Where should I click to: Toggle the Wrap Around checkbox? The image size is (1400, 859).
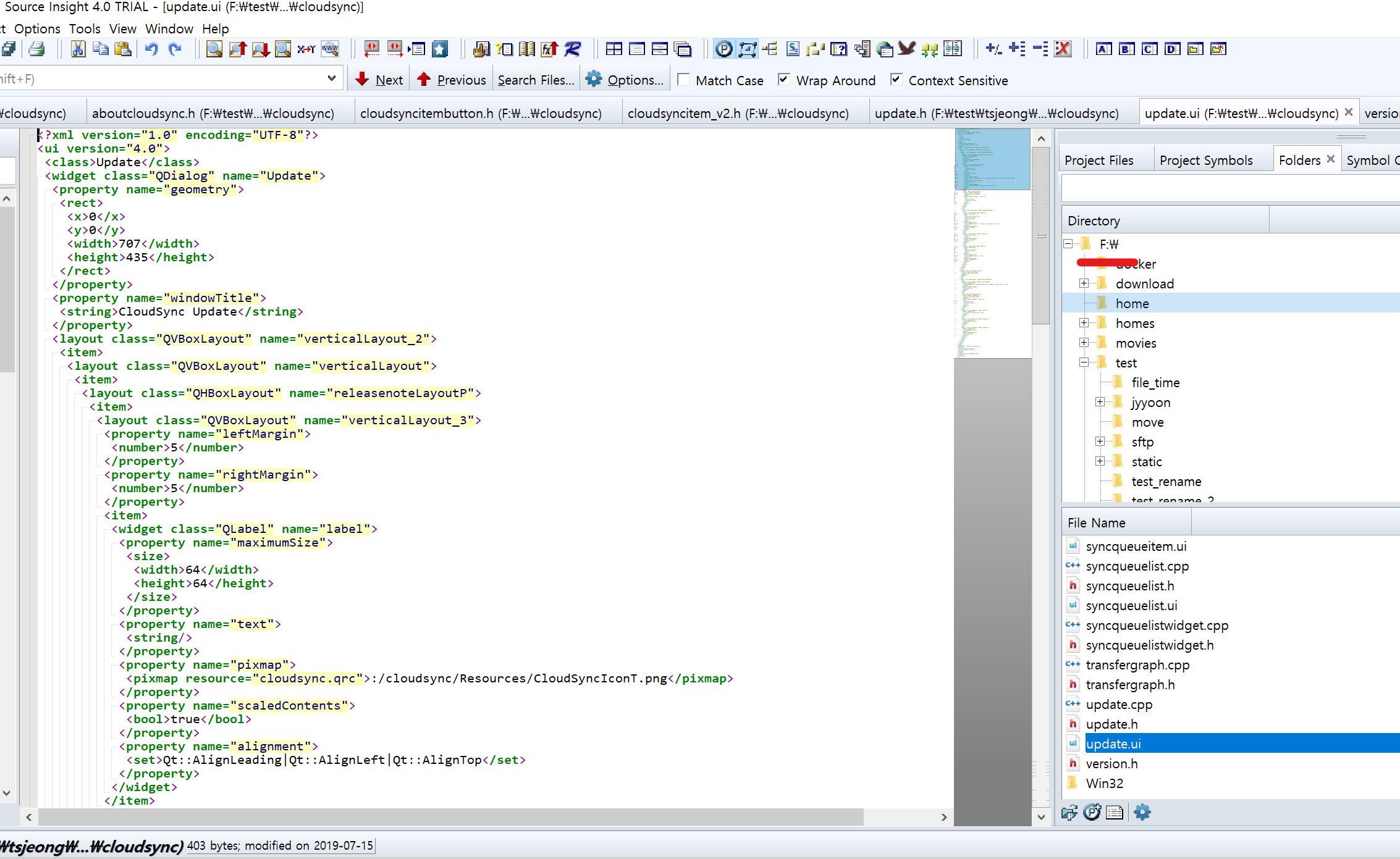click(783, 80)
